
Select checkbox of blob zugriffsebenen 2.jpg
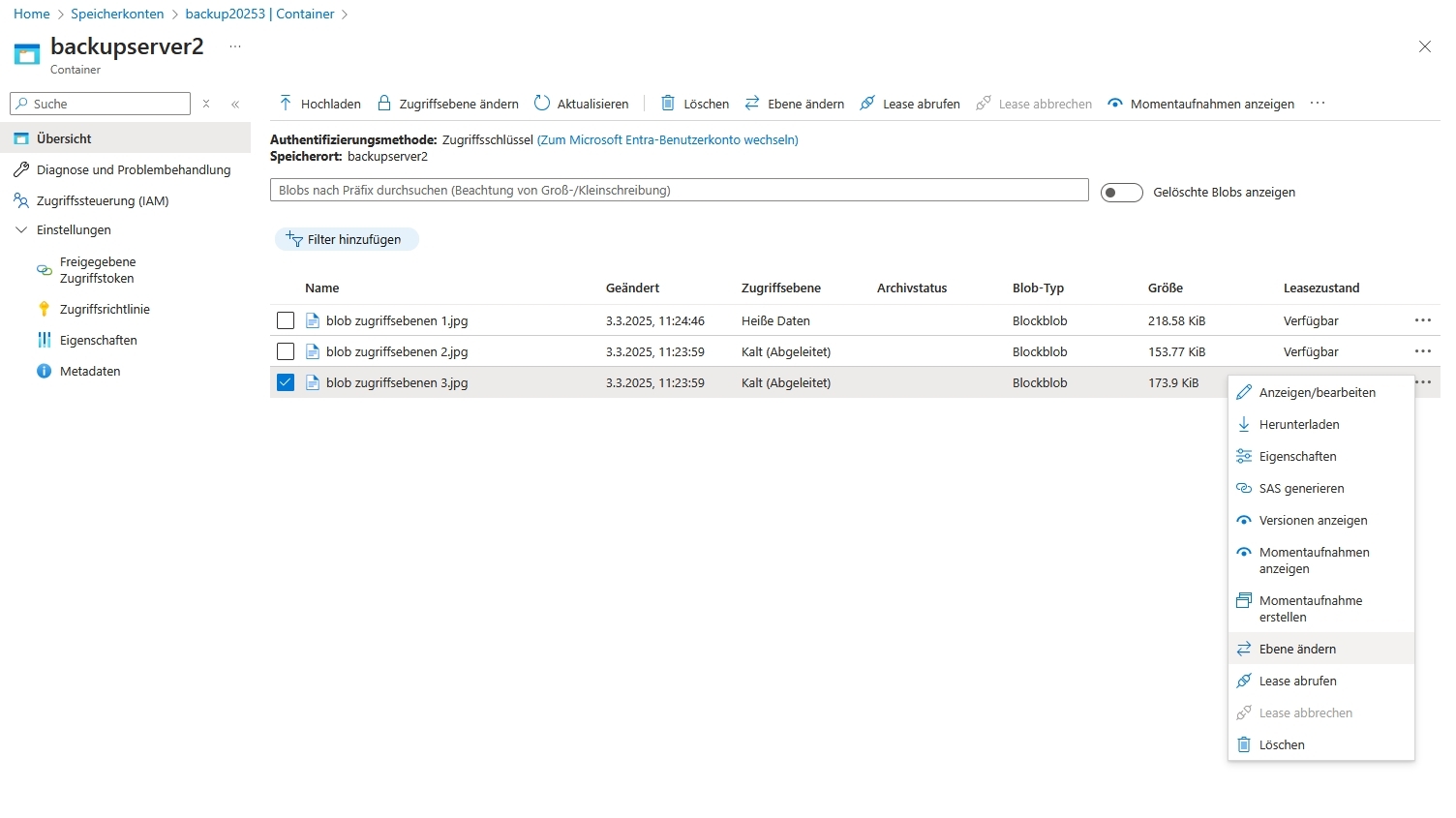(286, 351)
